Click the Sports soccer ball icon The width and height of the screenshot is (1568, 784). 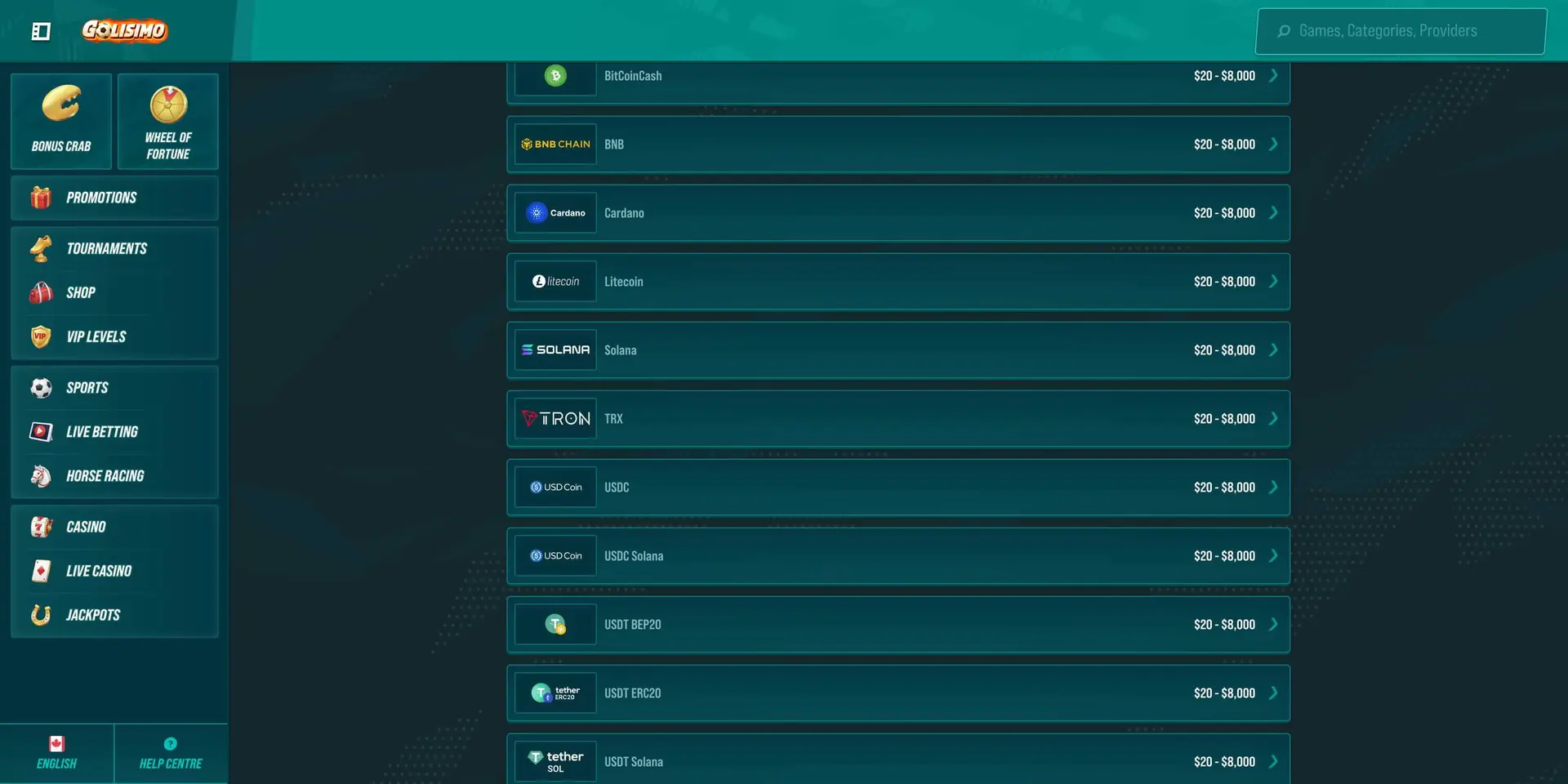coord(41,388)
